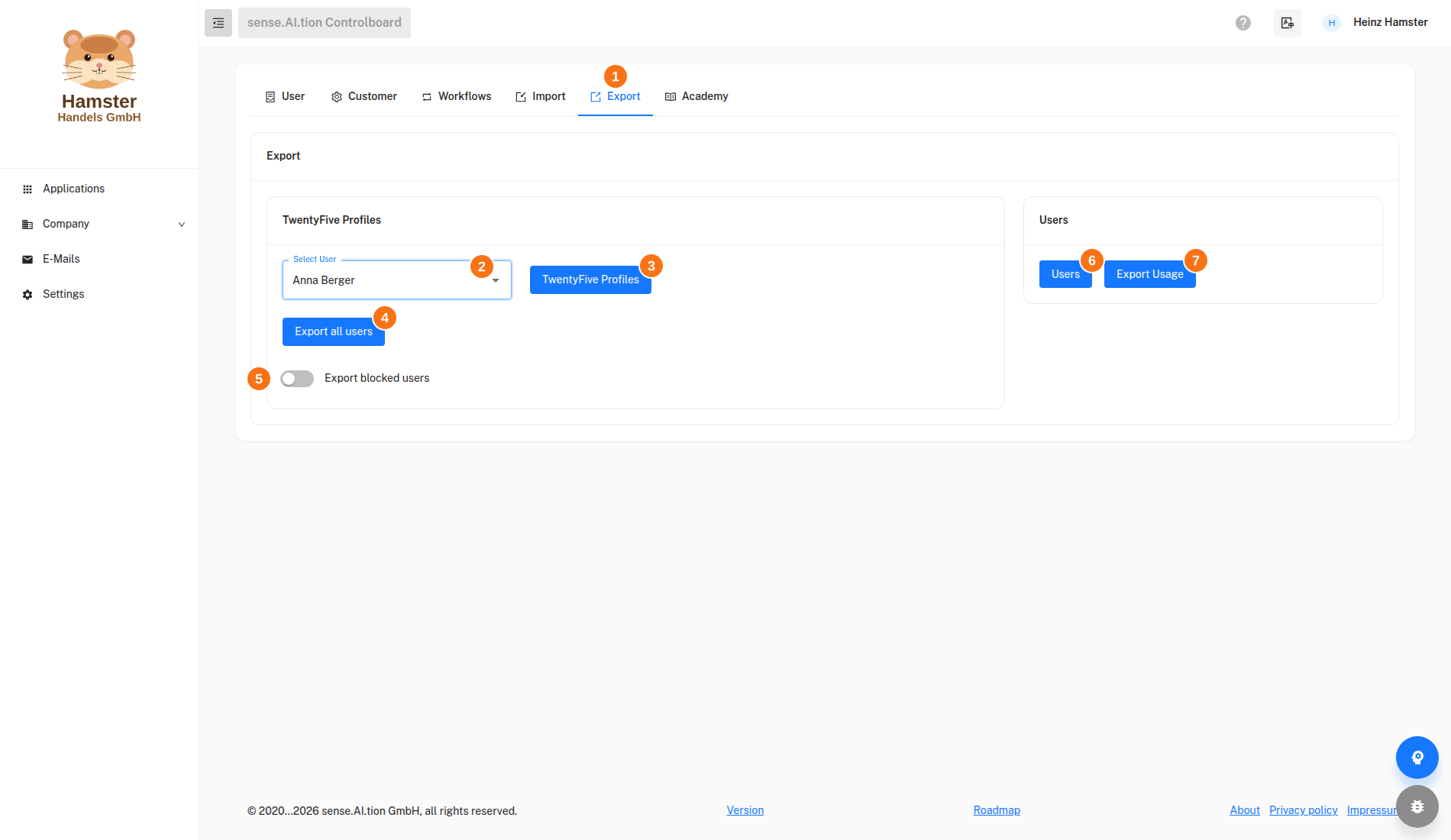This screenshot has width=1451, height=840.
Task: Select the Export tab
Action: point(616,96)
